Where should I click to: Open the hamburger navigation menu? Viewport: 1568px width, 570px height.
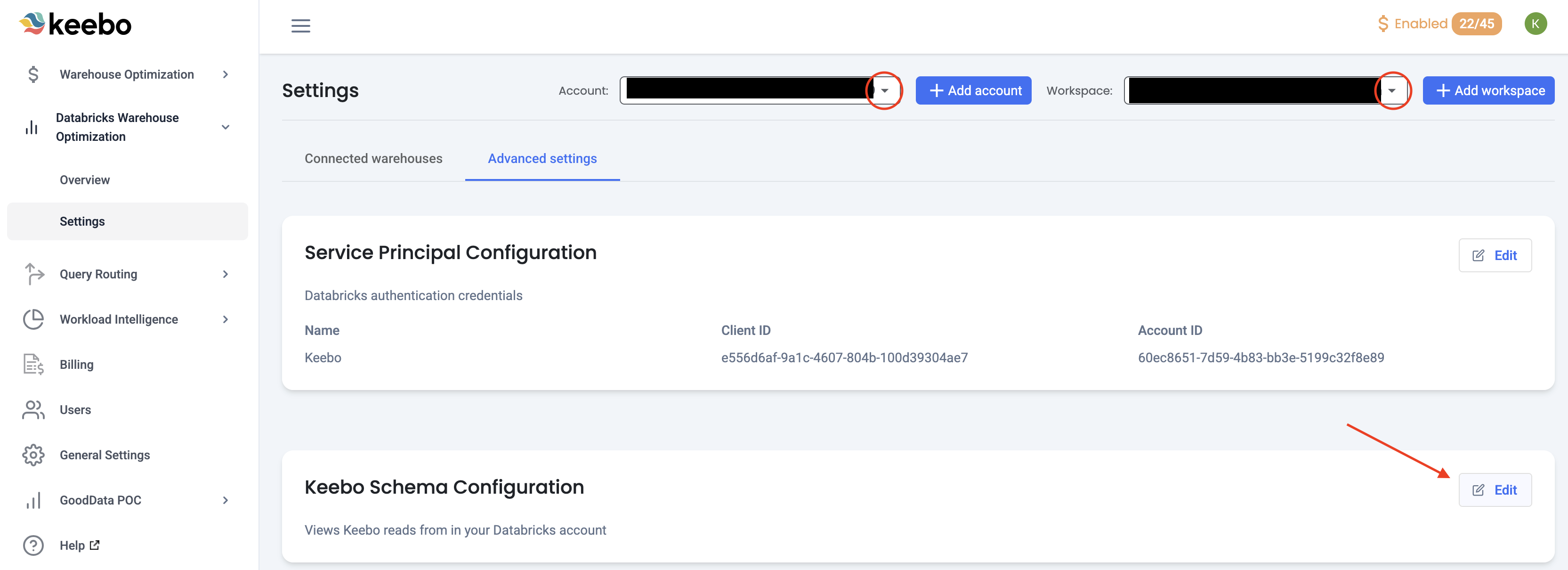(x=301, y=25)
